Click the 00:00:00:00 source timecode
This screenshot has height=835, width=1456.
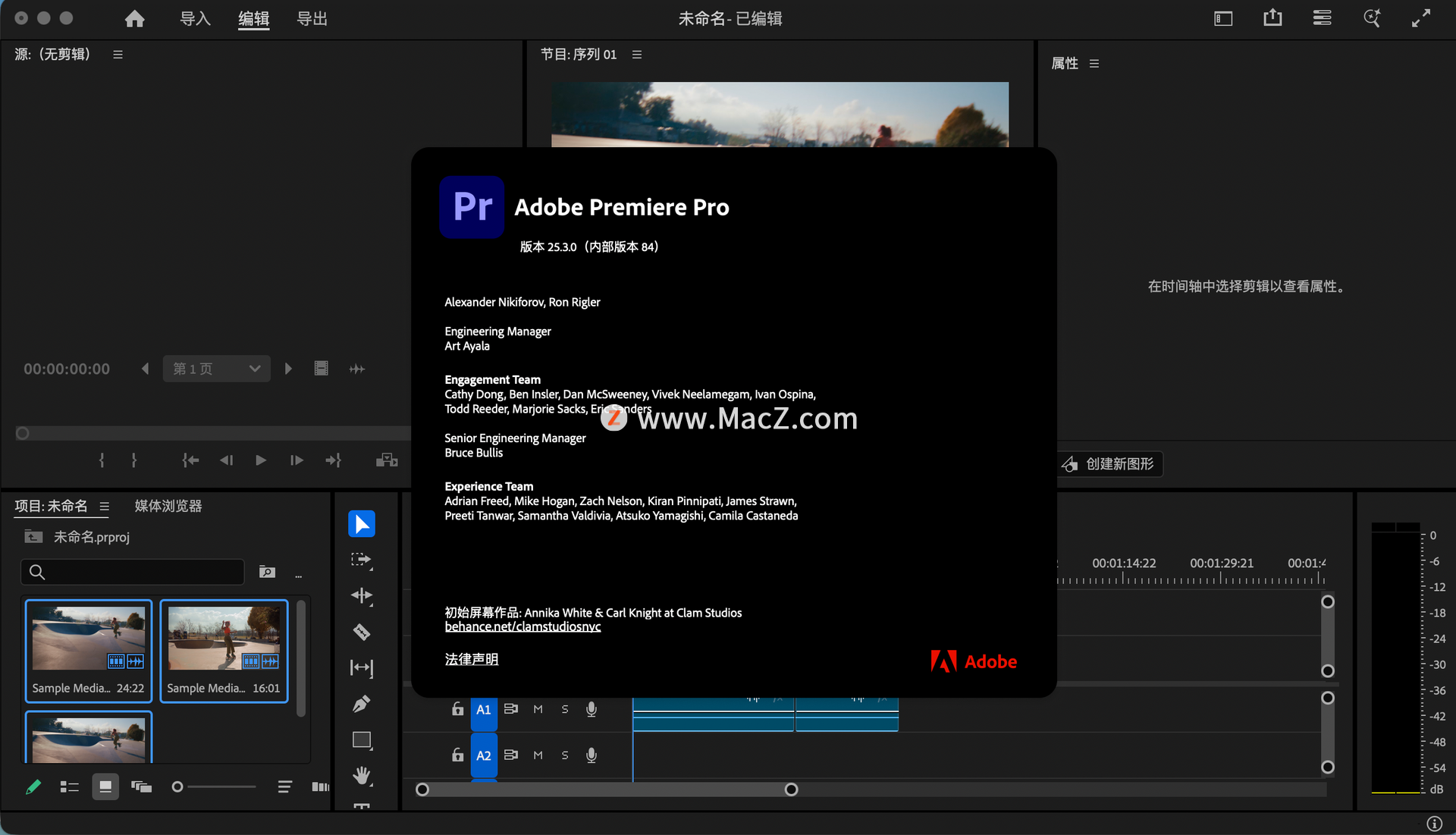(x=67, y=369)
